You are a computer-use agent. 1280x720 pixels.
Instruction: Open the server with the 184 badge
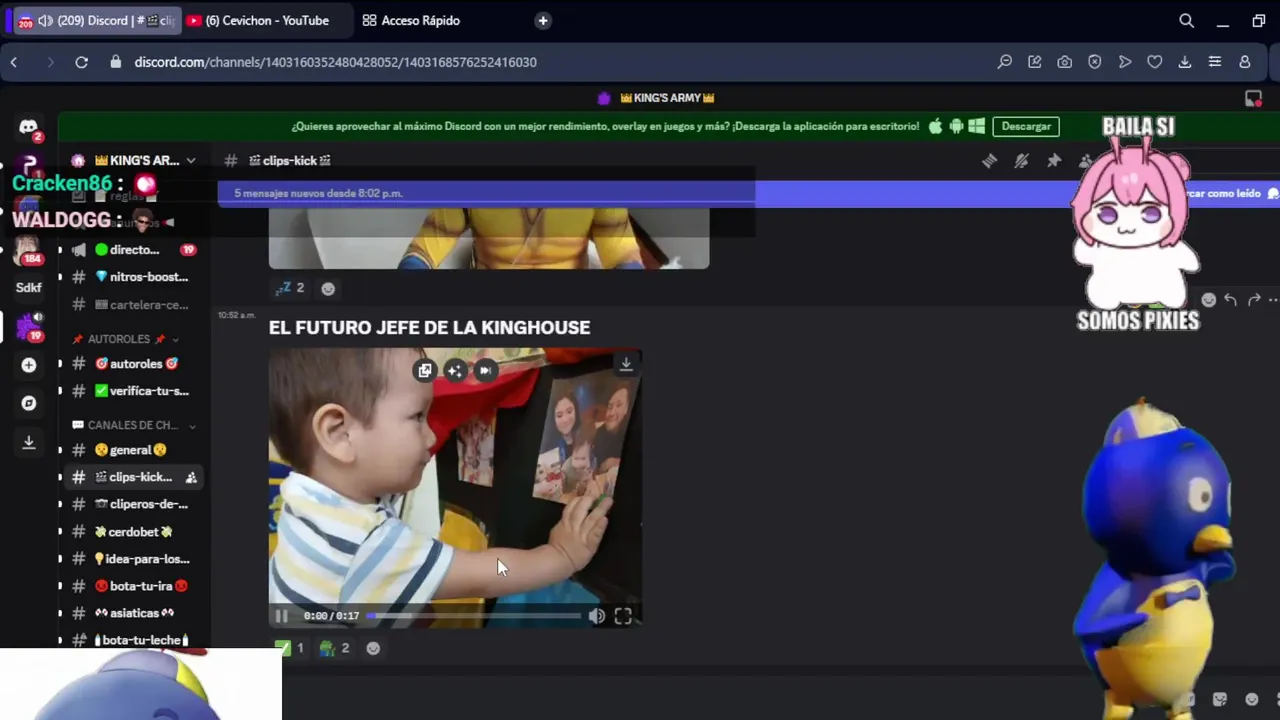click(28, 249)
